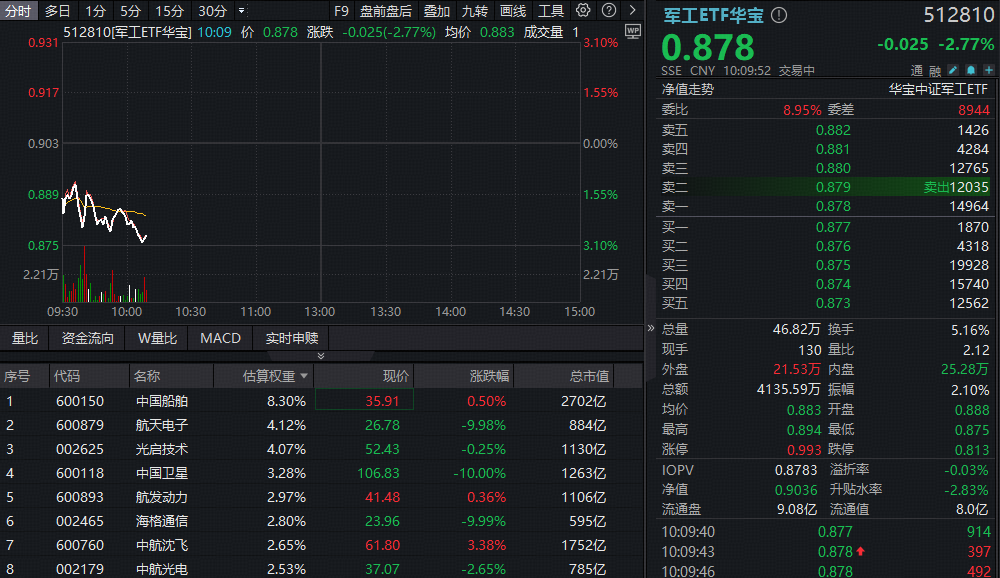Switch to the MACD tab

(x=220, y=338)
